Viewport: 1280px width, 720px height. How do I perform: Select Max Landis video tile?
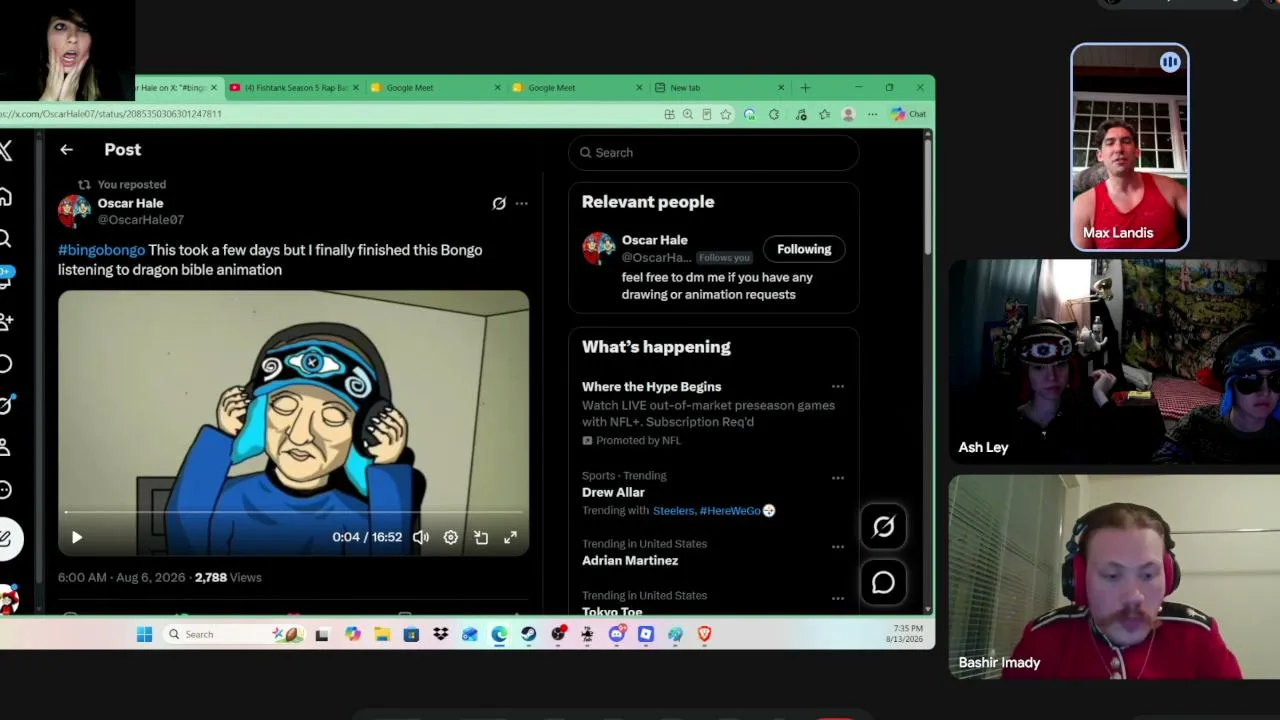click(x=1130, y=147)
